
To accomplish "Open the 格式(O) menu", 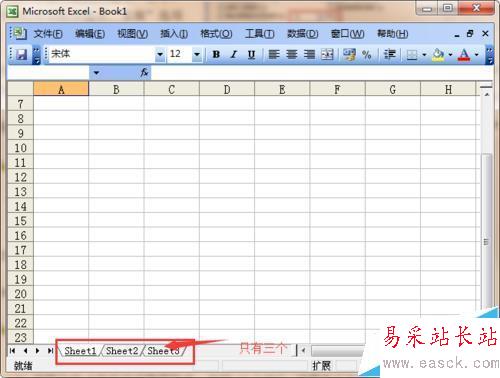I will pyautogui.click(x=216, y=34).
